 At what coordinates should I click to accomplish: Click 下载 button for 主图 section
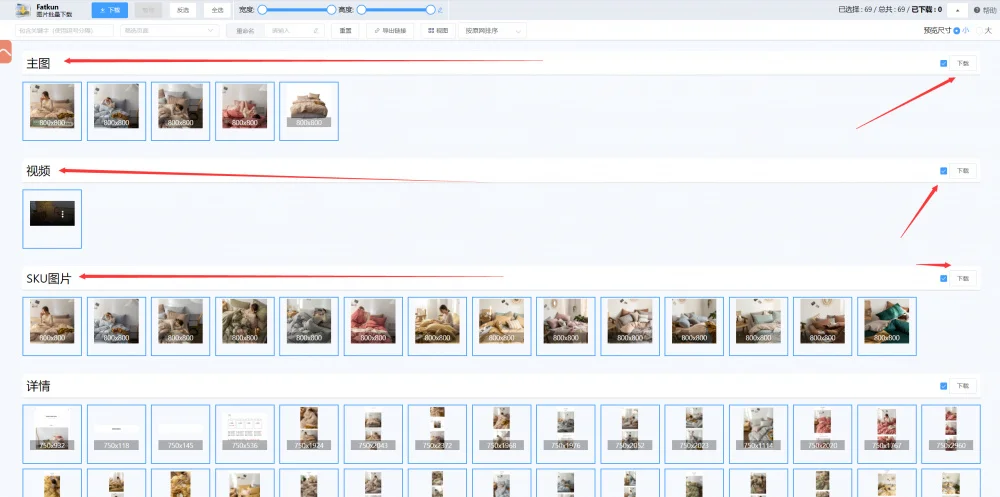962,63
